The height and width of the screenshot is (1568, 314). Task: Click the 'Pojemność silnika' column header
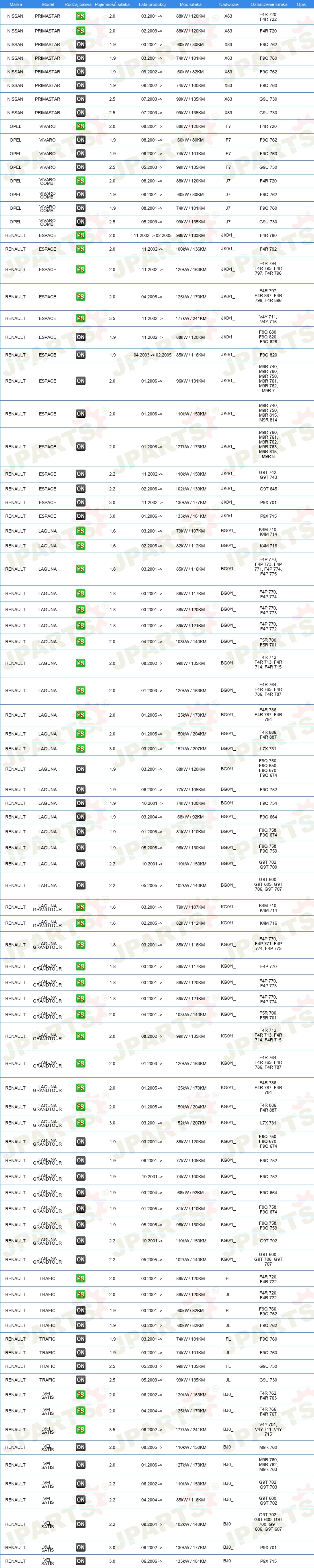(x=112, y=4)
